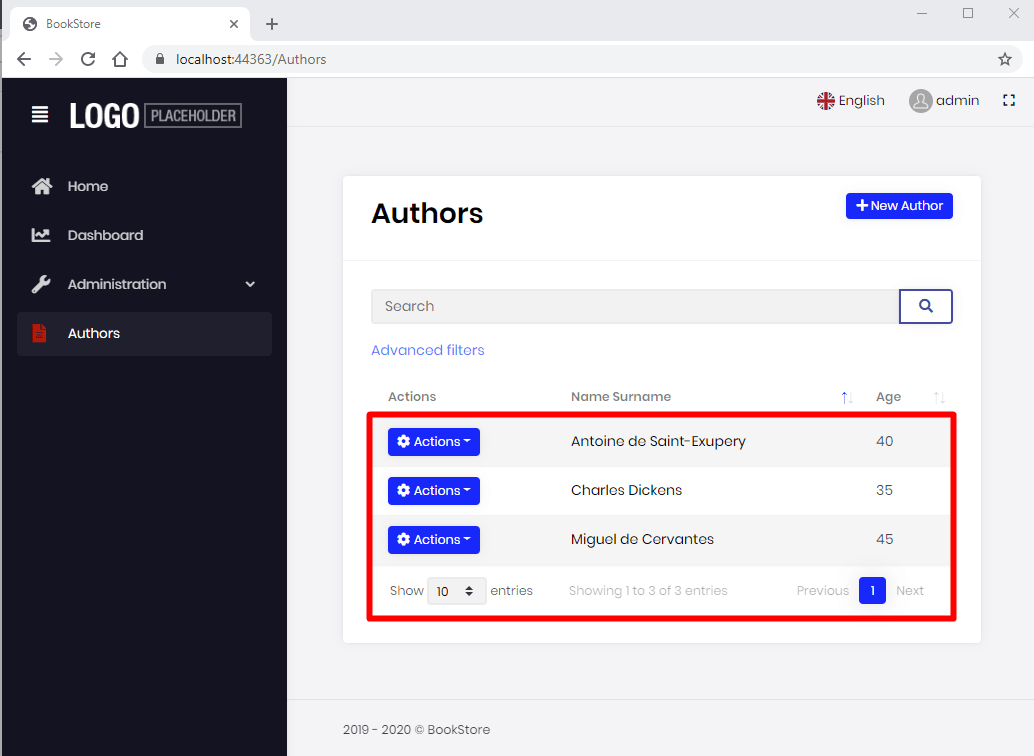Select Authors in the sidebar menu
Image resolution: width=1034 pixels, height=756 pixels.
tap(144, 333)
